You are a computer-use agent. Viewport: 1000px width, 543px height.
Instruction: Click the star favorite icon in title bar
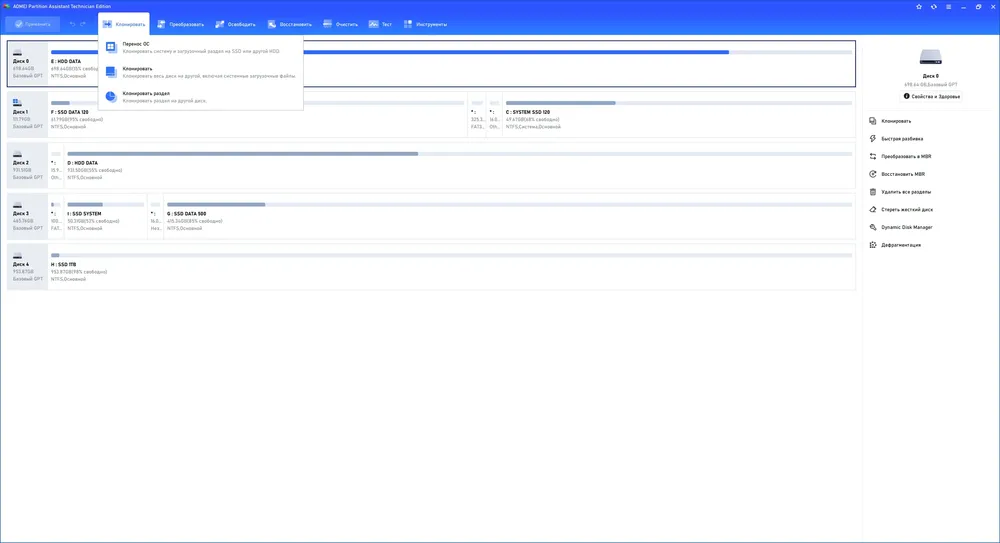tap(919, 7)
